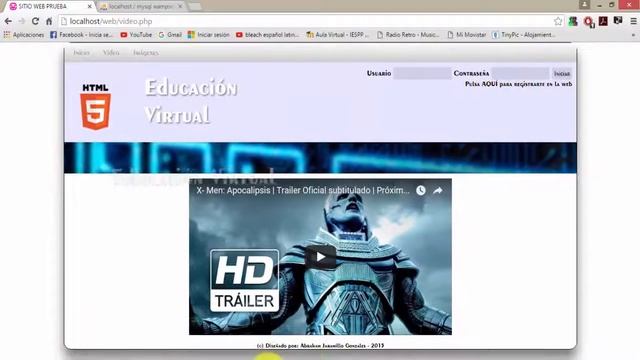Open the X-Men: Apocalipsis video title link
The image size is (640, 360).
[303, 190]
